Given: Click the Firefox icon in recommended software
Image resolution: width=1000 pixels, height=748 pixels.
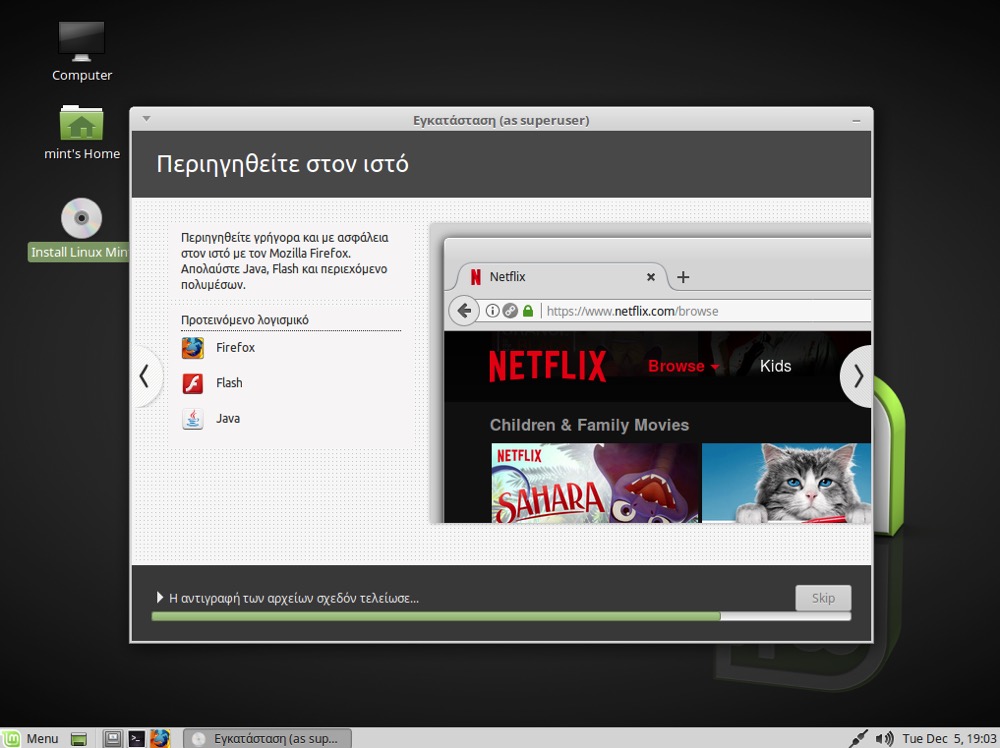Looking at the screenshot, I should 193,348.
